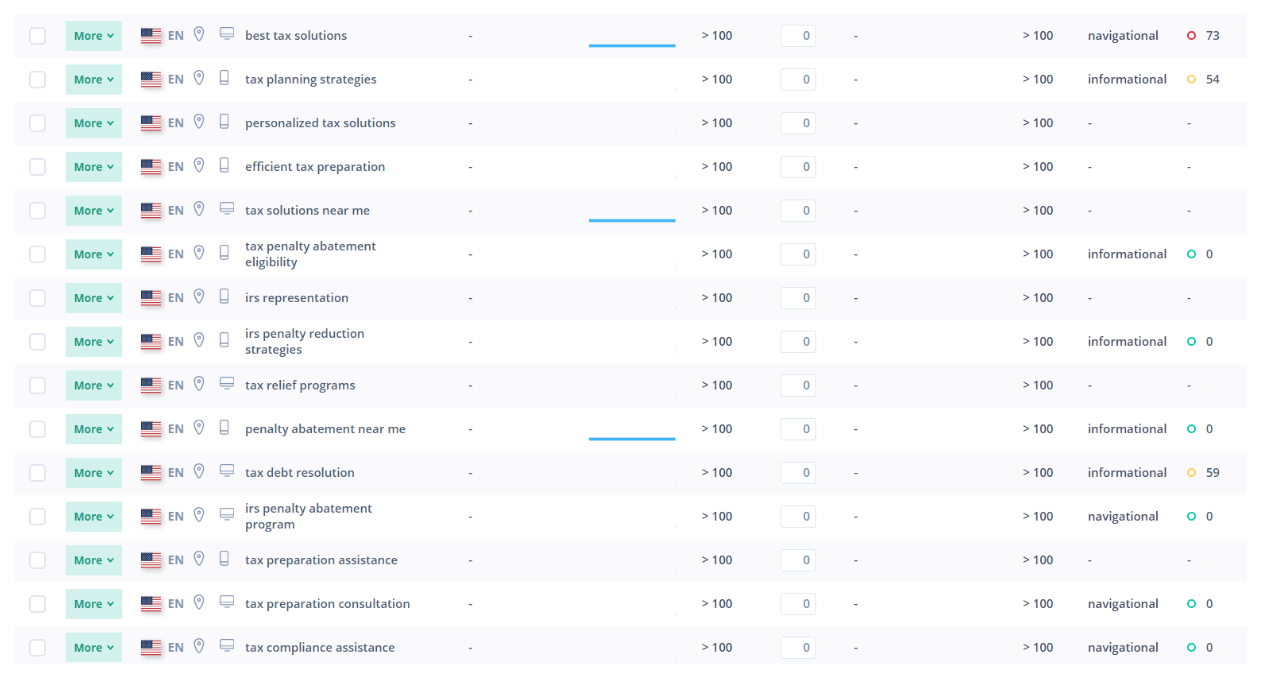The image size is (1282, 681).
Task: Click the 0 field for 'tax relief programs'
Action: point(798,385)
